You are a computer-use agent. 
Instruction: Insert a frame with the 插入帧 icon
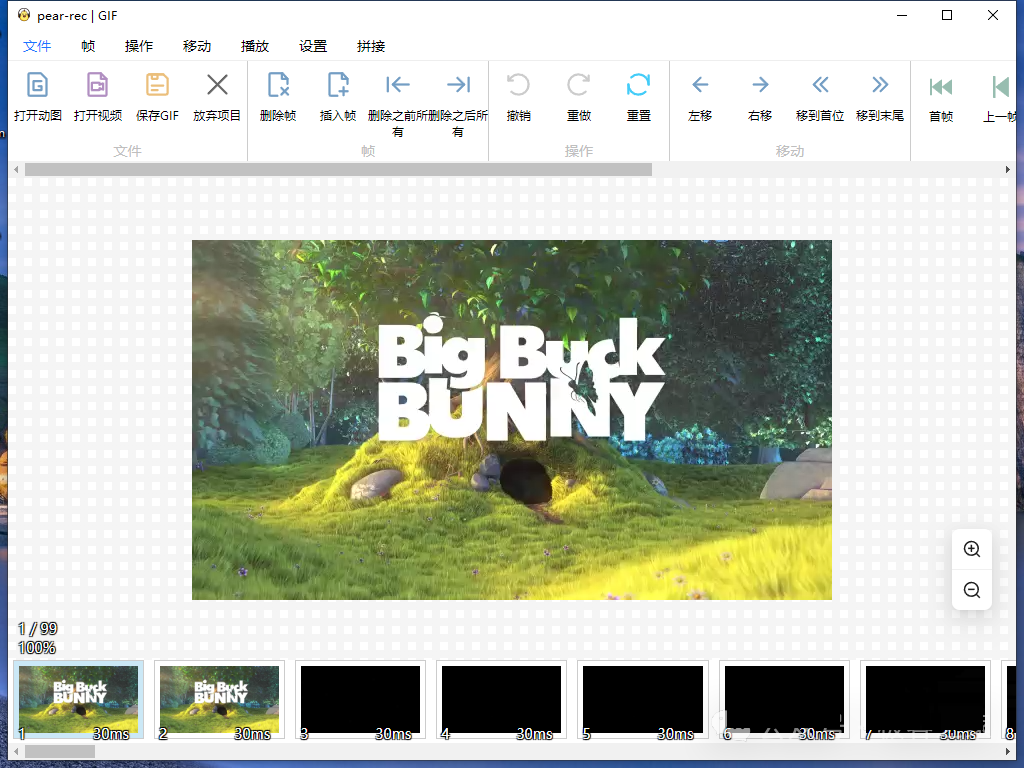click(338, 85)
